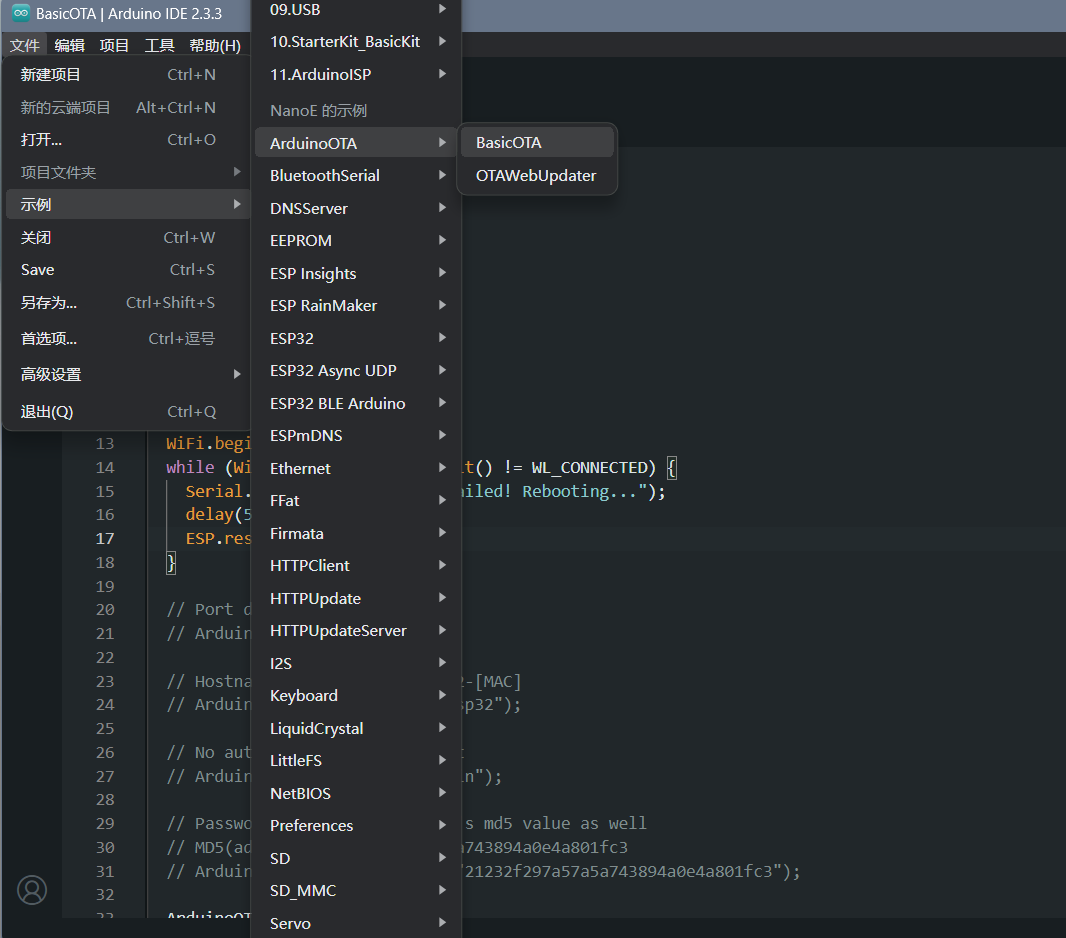Viewport: 1066px width, 938px height.
Task: Choose 另存为... menu entry
Action: click(x=126, y=302)
